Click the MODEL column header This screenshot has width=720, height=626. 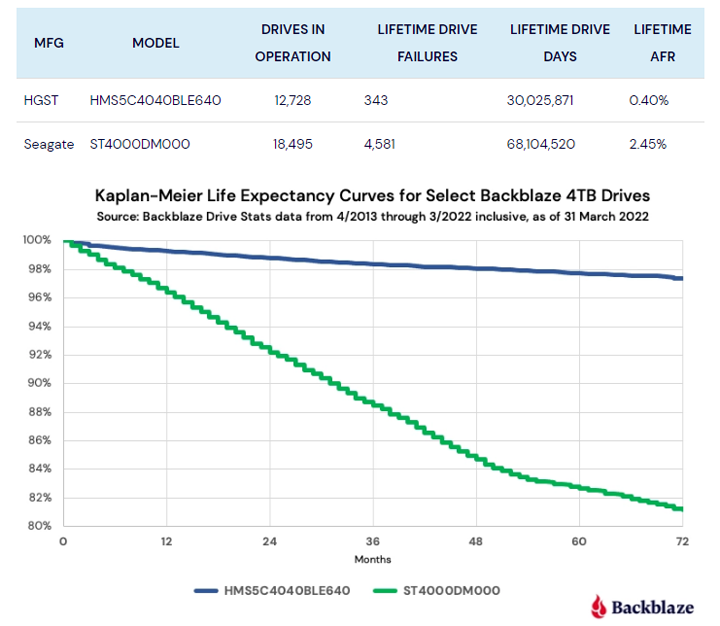(156, 43)
